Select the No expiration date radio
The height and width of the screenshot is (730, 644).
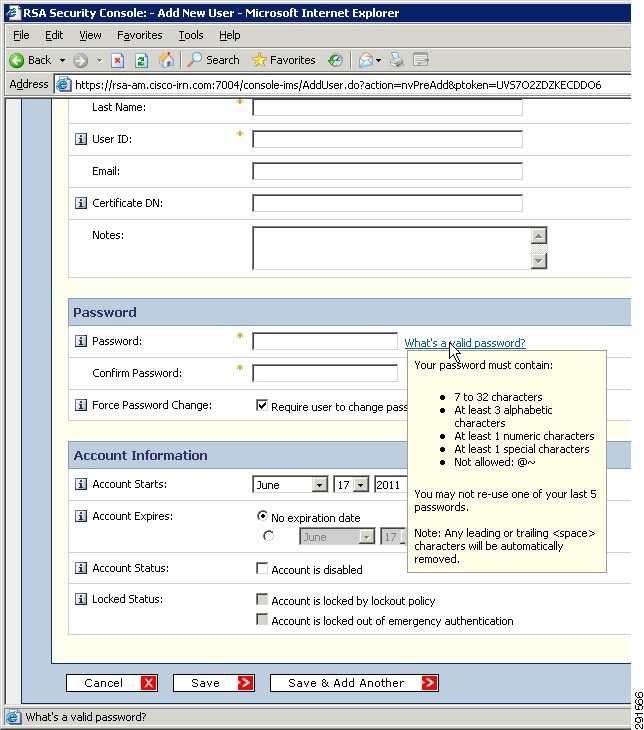click(263, 516)
